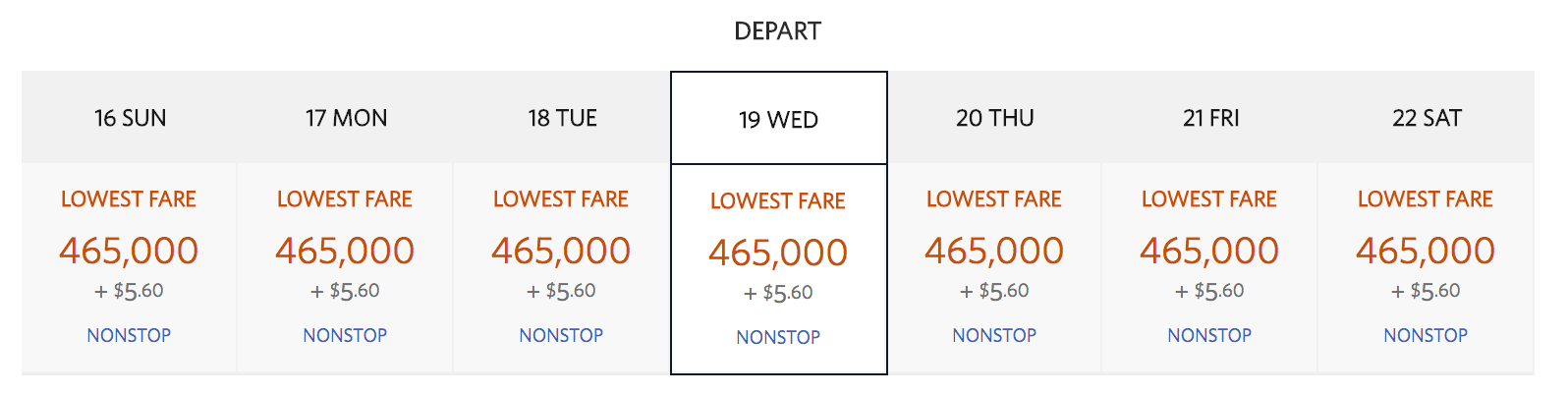Click the 465,000 fare for 16 SUN

coord(129,251)
